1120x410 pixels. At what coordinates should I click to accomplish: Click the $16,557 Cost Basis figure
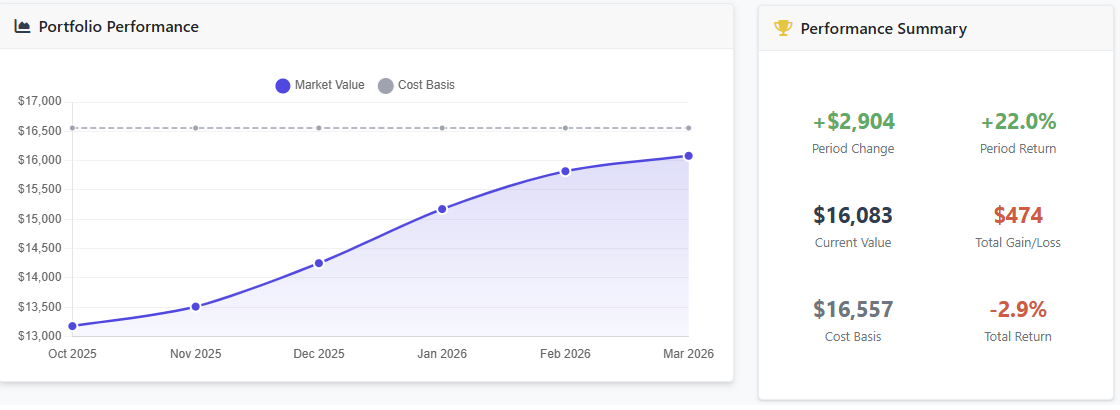(853, 309)
